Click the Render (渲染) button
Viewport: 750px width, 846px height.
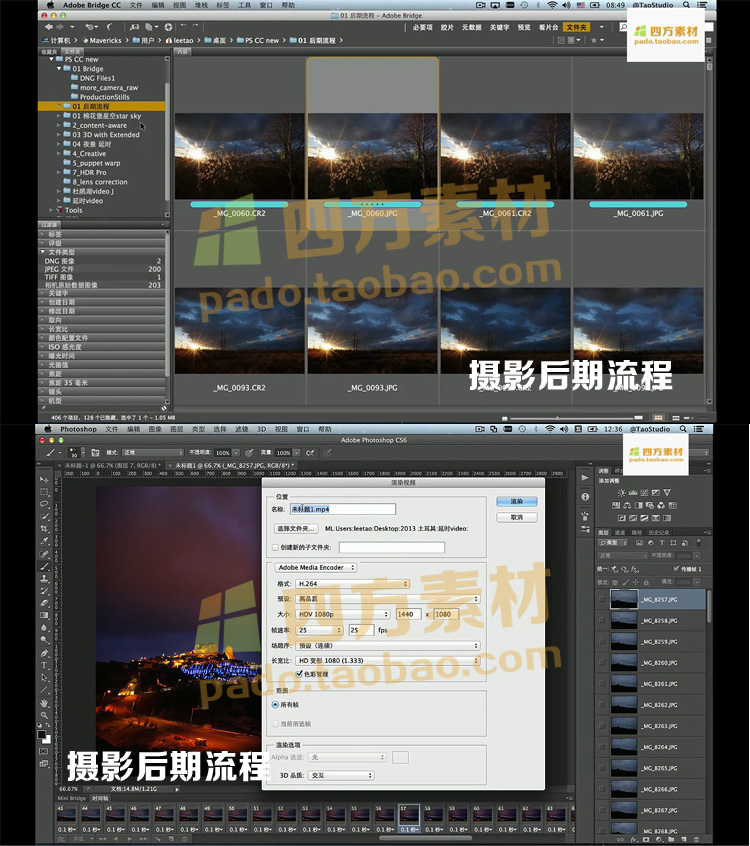coord(516,501)
